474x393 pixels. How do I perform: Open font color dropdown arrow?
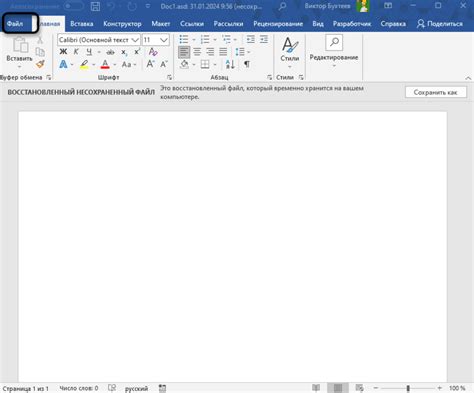115,65
